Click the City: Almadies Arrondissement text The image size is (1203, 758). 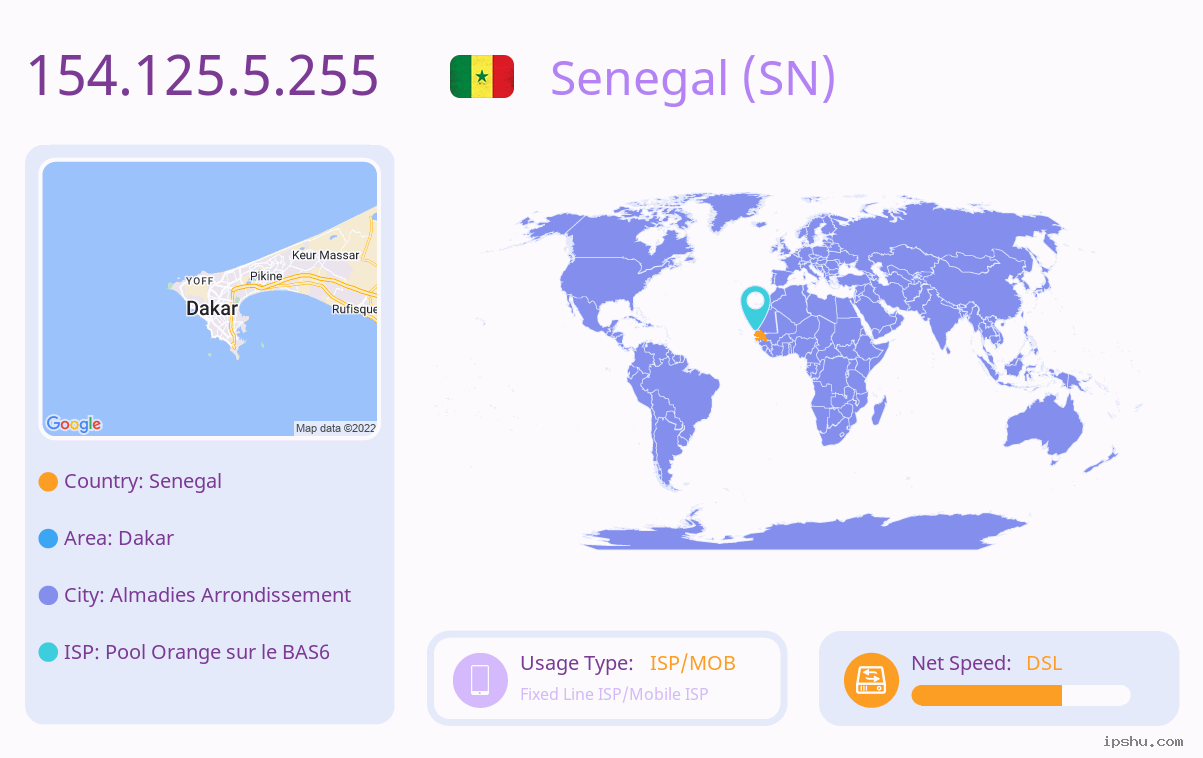(207, 595)
